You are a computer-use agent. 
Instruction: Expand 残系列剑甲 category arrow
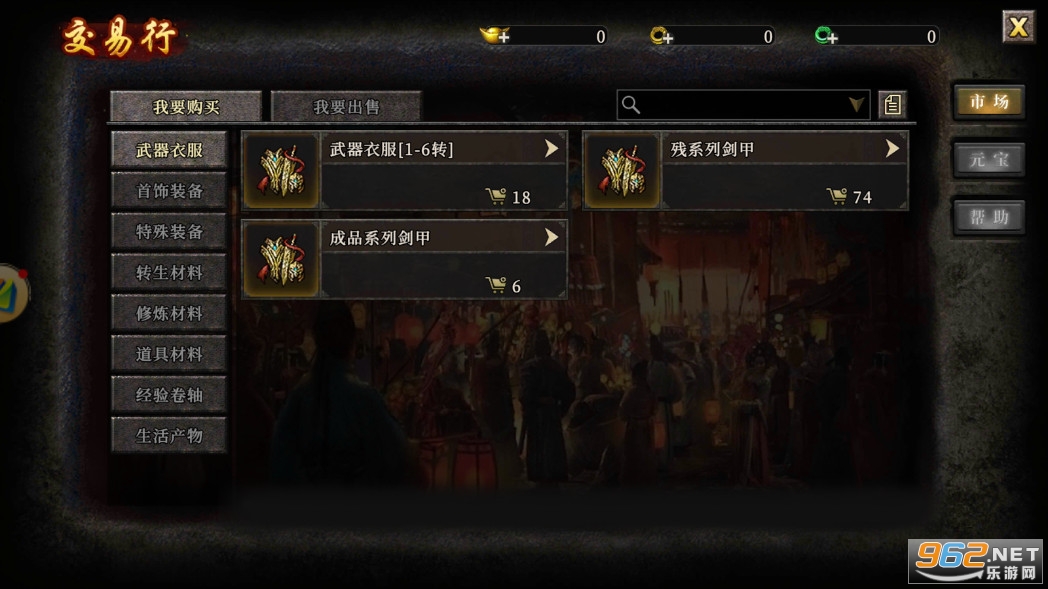[892, 148]
